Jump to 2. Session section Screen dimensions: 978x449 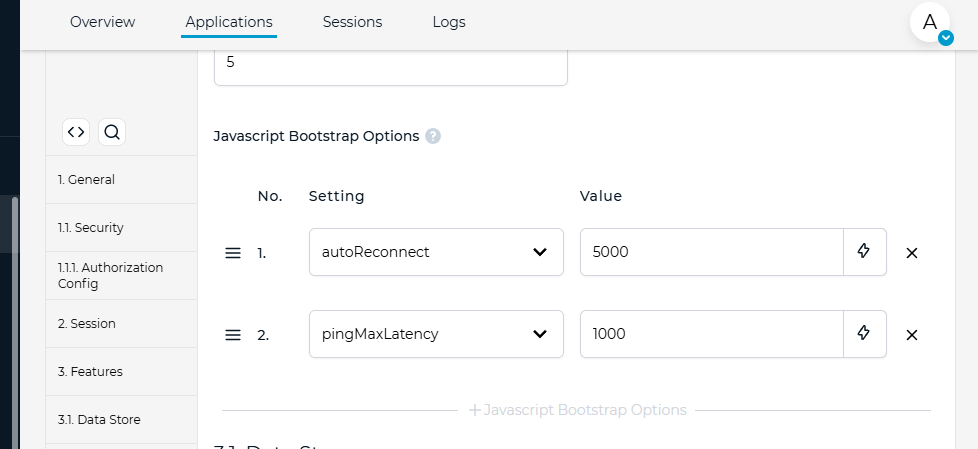(x=122, y=324)
